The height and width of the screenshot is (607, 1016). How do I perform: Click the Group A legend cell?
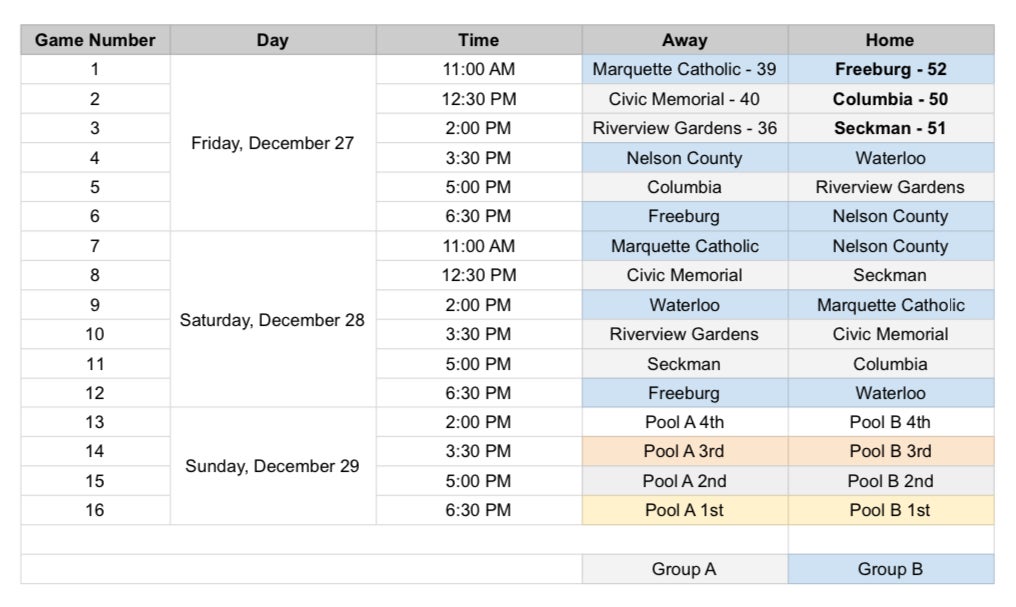pyautogui.click(x=684, y=569)
